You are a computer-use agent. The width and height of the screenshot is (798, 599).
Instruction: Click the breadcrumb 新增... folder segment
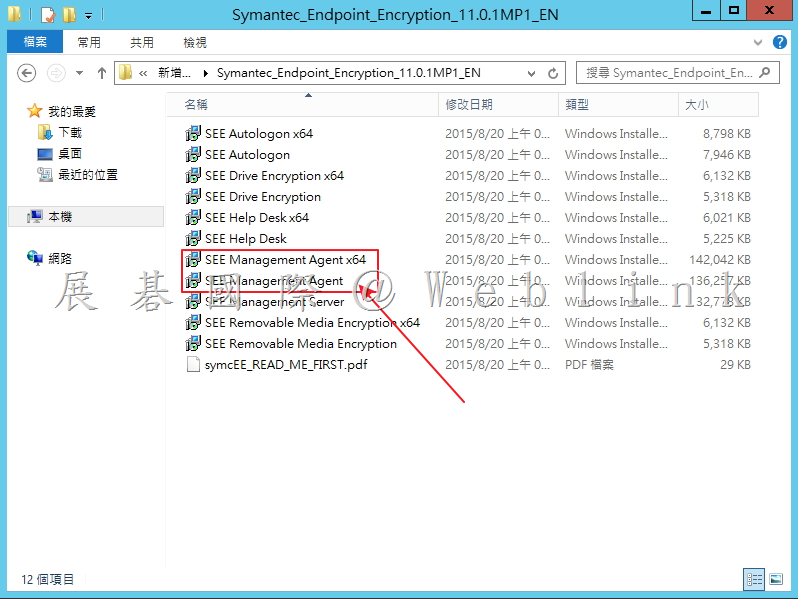pyautogui.click(x=174, y=73)
